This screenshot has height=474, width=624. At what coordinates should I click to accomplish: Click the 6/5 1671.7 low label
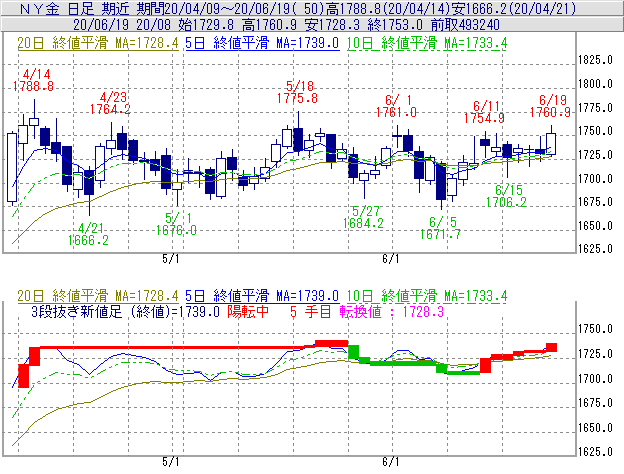pyautogui.click(x=441, y=228)
